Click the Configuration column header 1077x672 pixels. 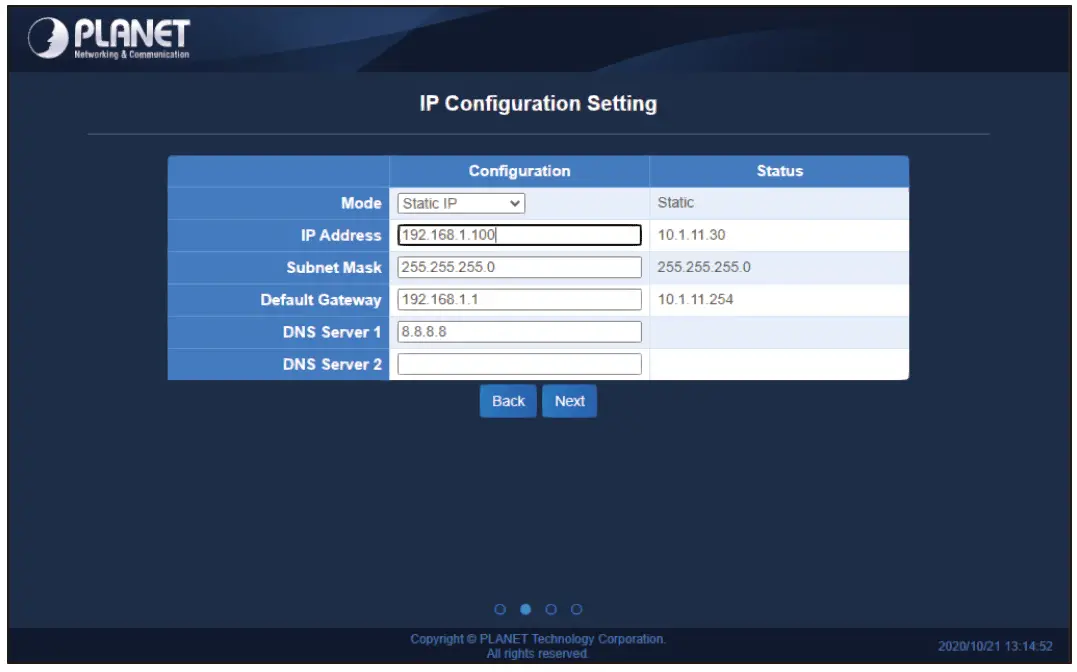pos(520,170)
